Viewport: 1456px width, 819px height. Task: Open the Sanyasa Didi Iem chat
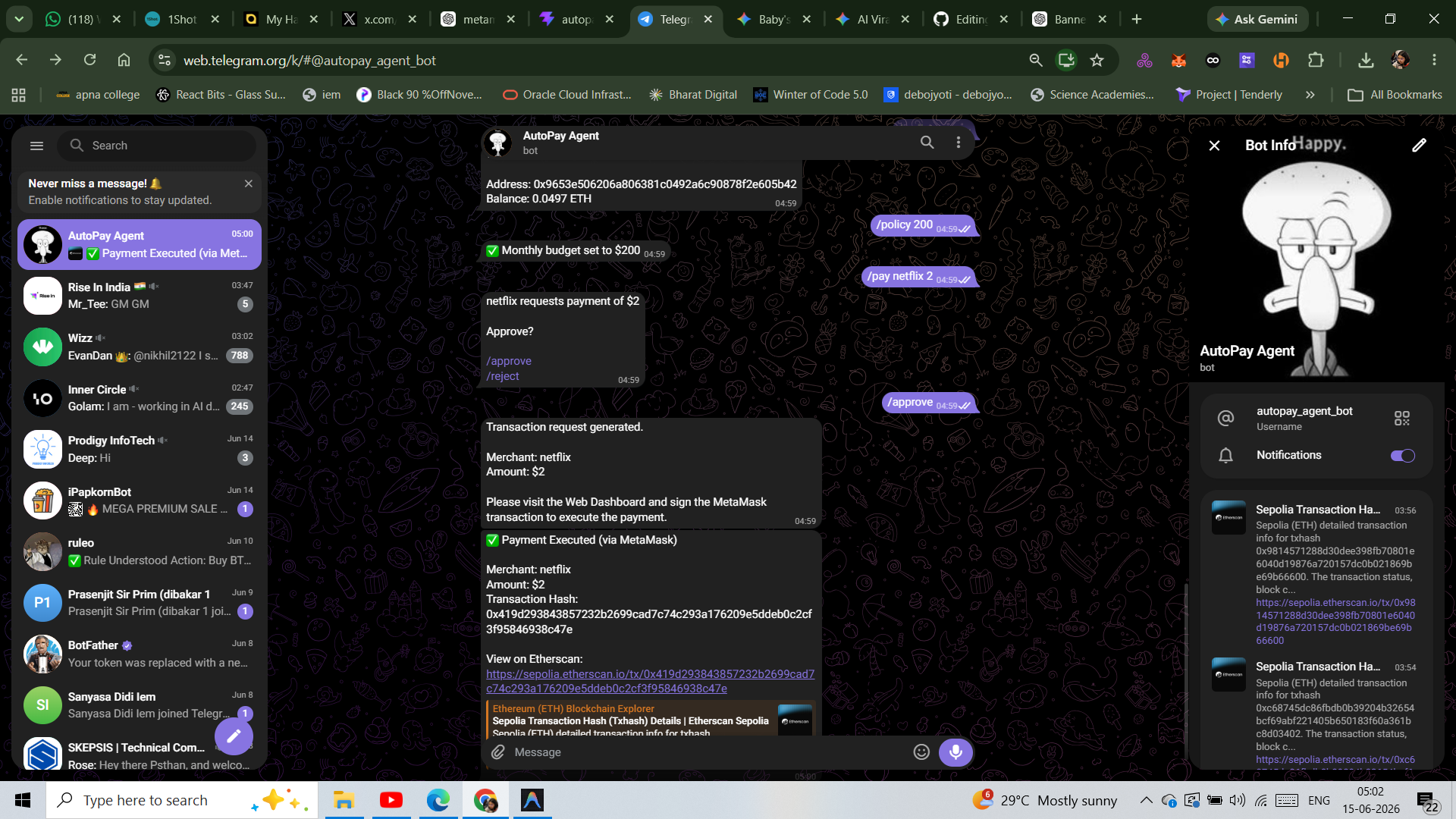140,705
